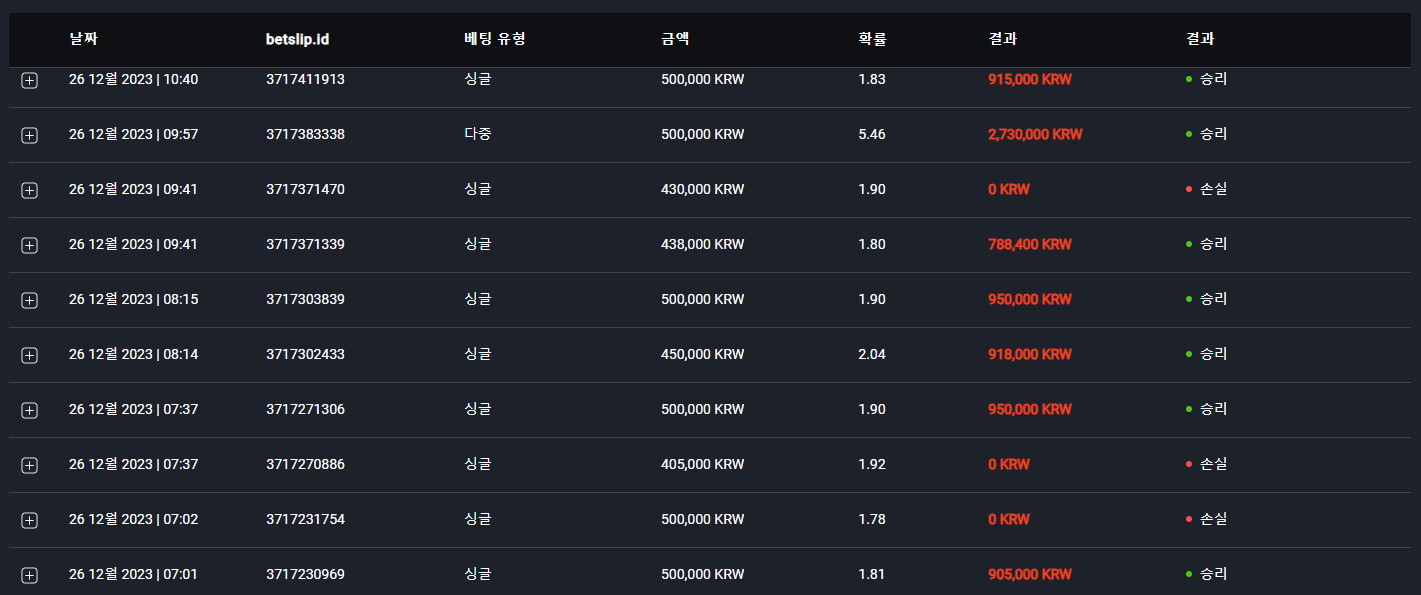
Task: Sort by the 날짜 column header
Action: pyautogui.click(x=84, y=40)
